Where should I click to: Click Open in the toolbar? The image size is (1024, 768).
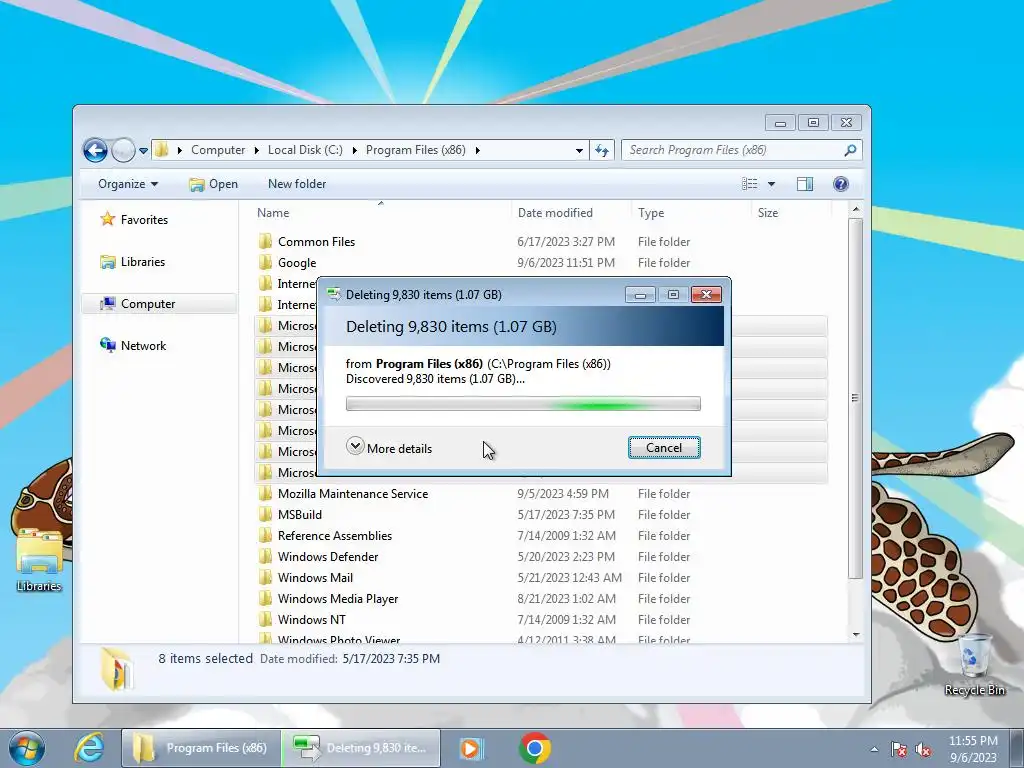(214, 184)
